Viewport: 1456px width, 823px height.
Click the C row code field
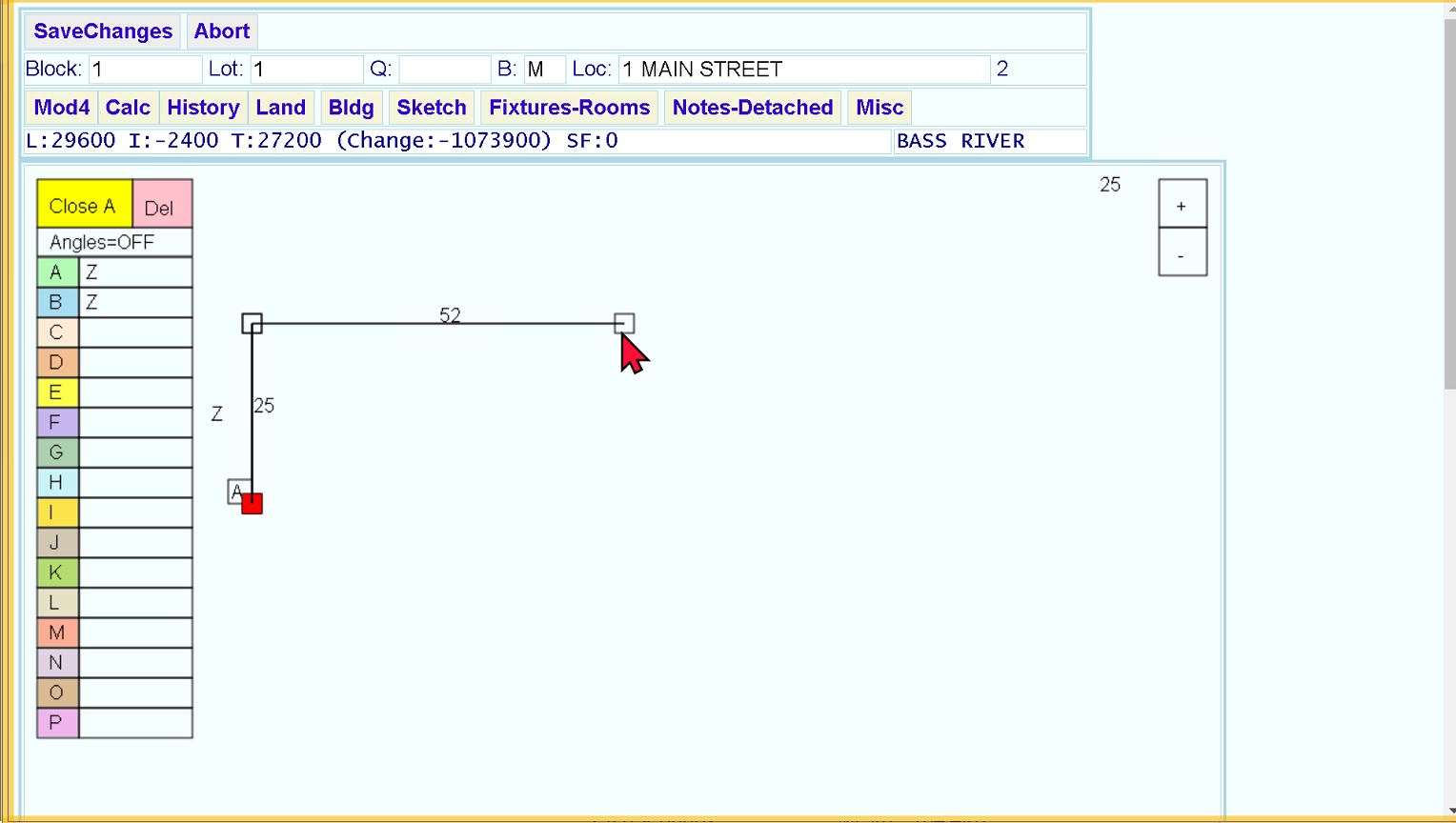pyautogui.click(x=135, y=332)
